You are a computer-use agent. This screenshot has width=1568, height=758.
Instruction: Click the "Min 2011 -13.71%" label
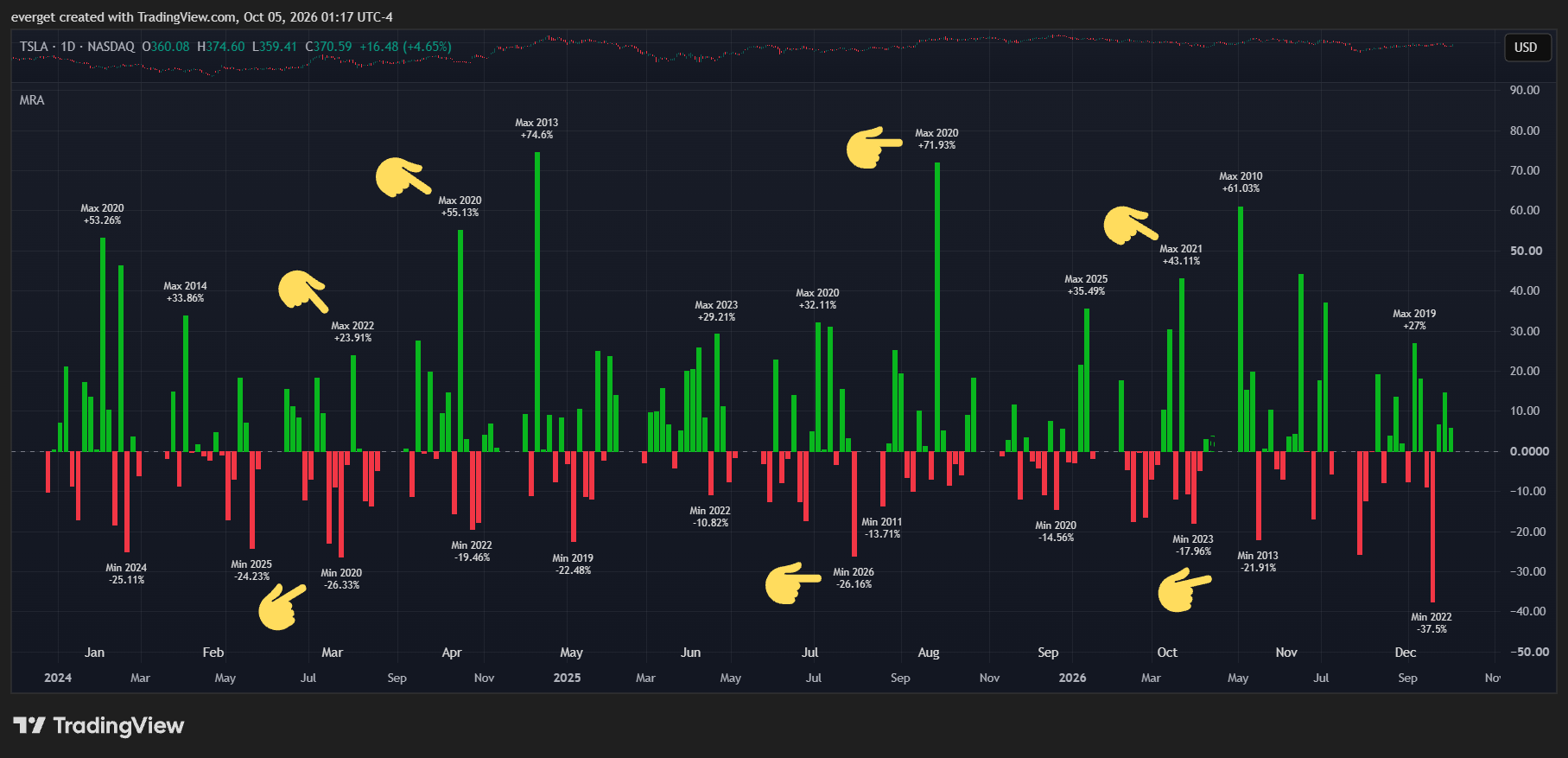point(882,528)
